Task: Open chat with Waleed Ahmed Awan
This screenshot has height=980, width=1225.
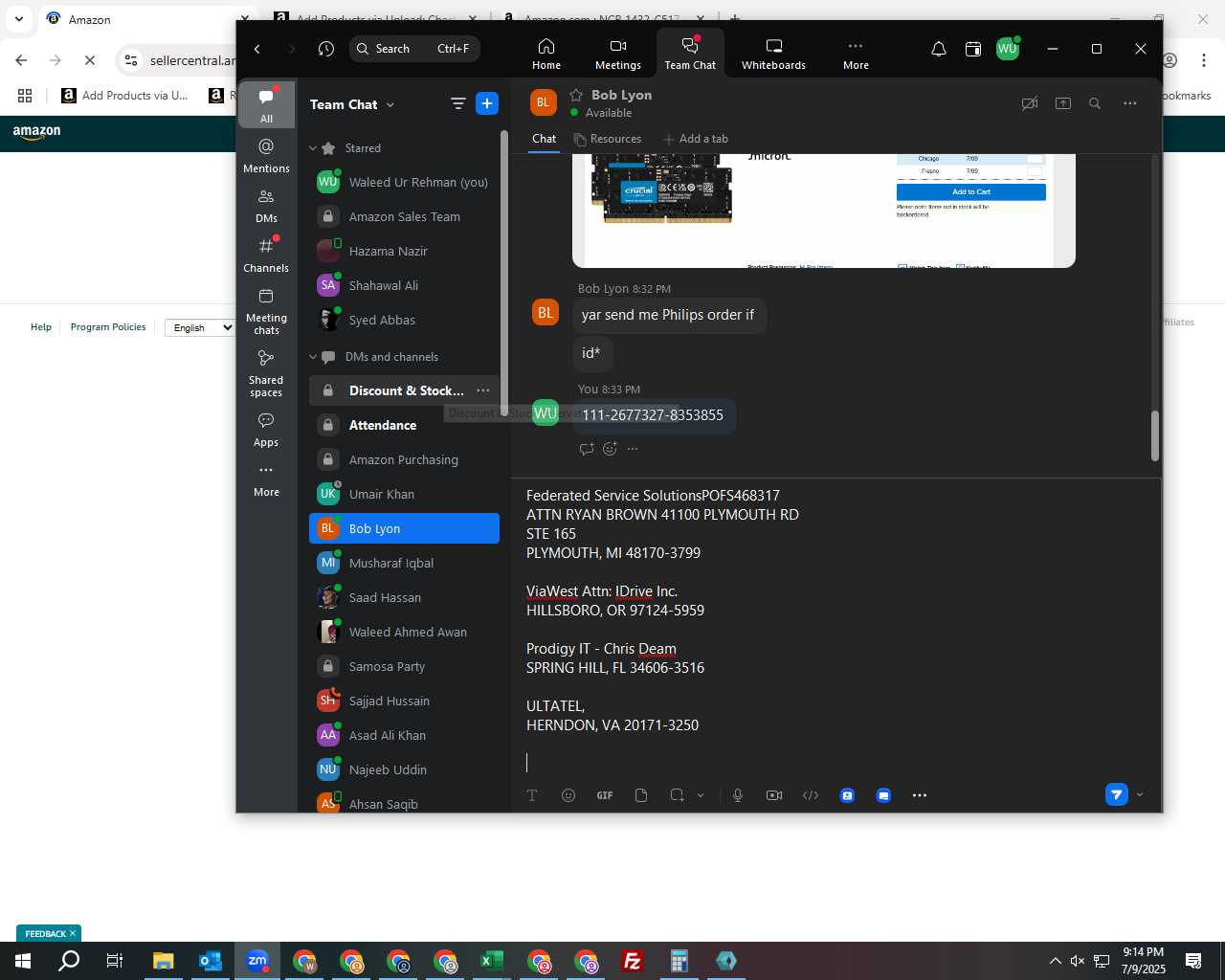Action: (404, 632)
